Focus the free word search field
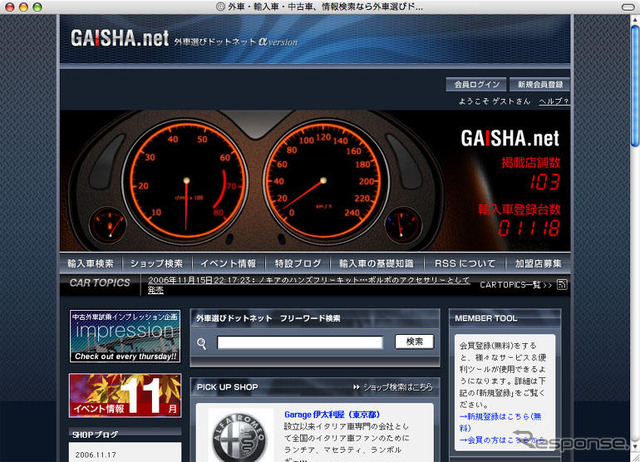The height and width of the screenshot is (462, 640). [x=300, y=342]
